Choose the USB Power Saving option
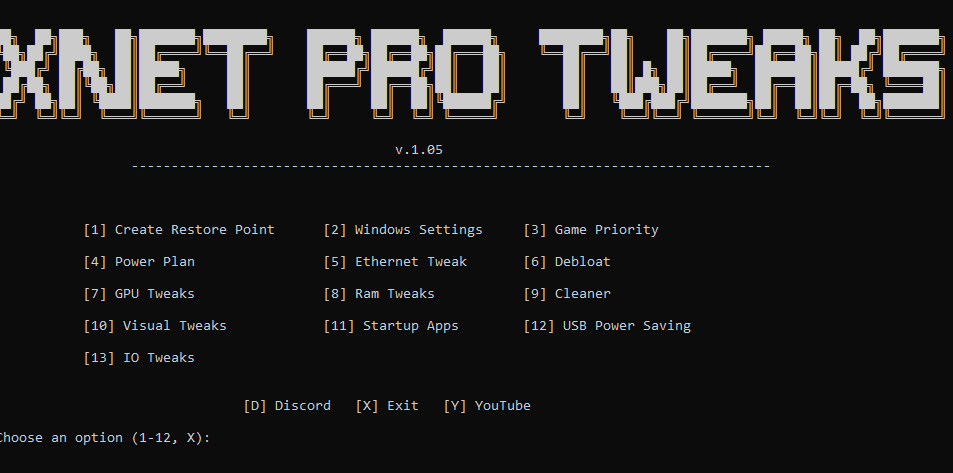This screenshot has height=473, width=953. pos(607,326)
